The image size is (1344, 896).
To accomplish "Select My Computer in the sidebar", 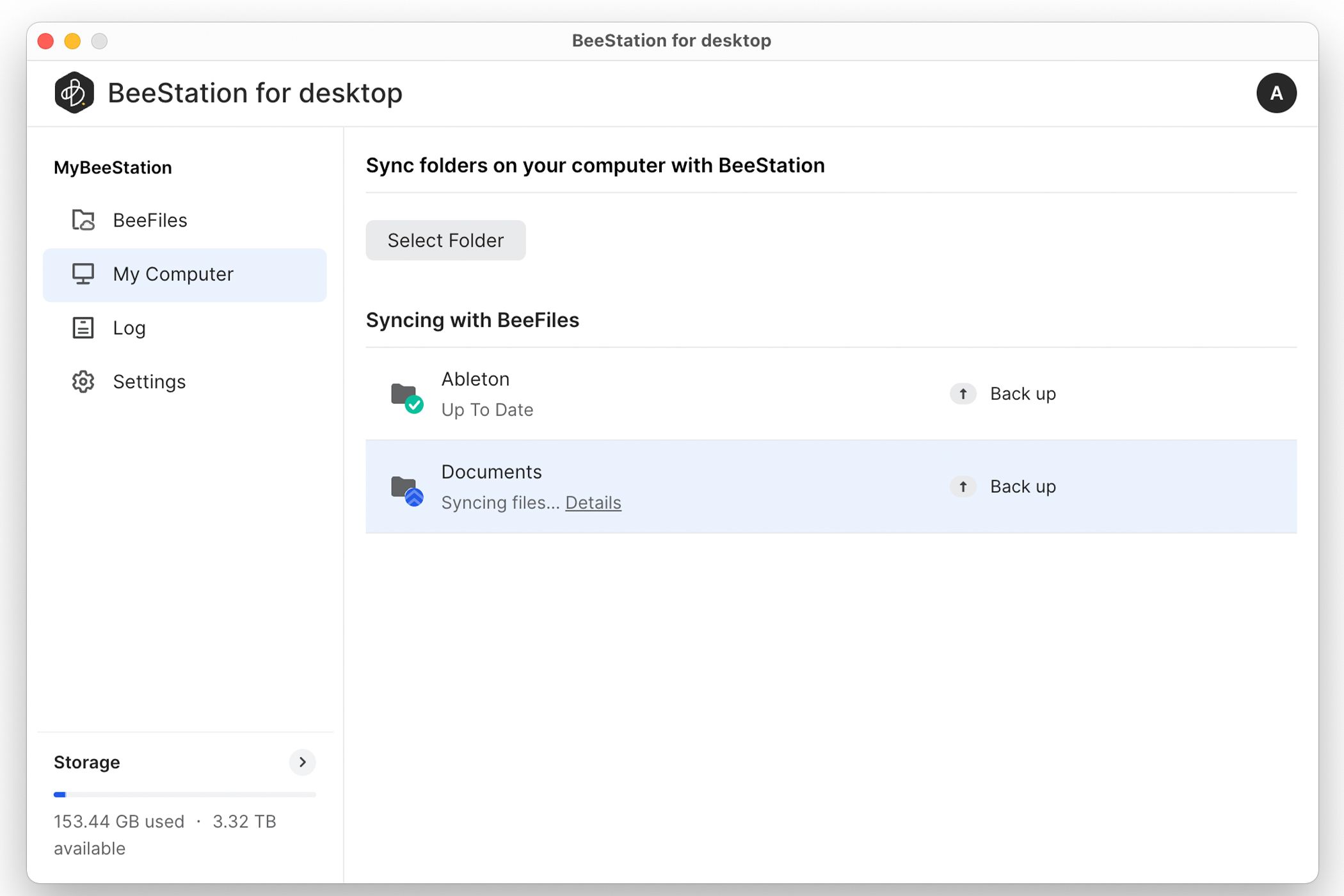I will pyautogui.click(x=184, y=275).
